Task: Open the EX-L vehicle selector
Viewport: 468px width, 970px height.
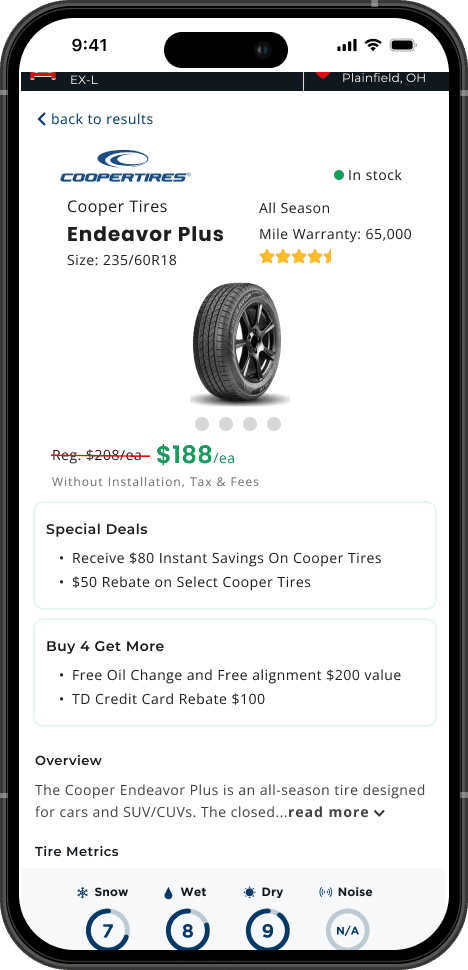Action: [162, 81]
